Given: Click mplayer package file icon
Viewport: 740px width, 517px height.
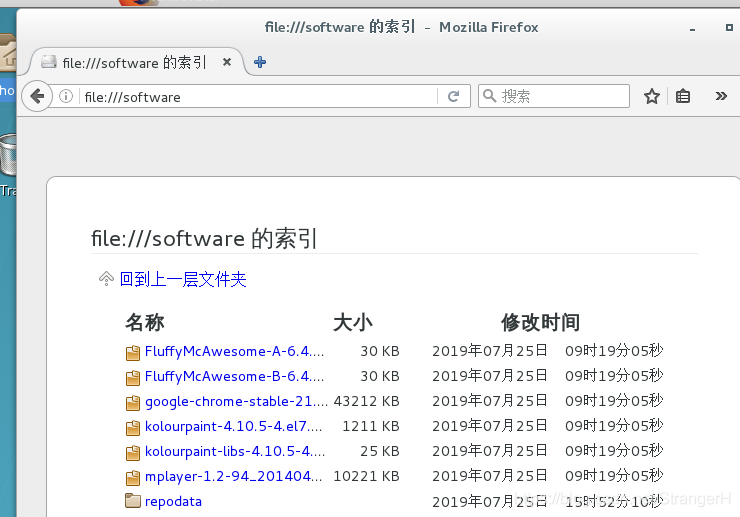Looking at the screenshot, I should coord(133,478).
